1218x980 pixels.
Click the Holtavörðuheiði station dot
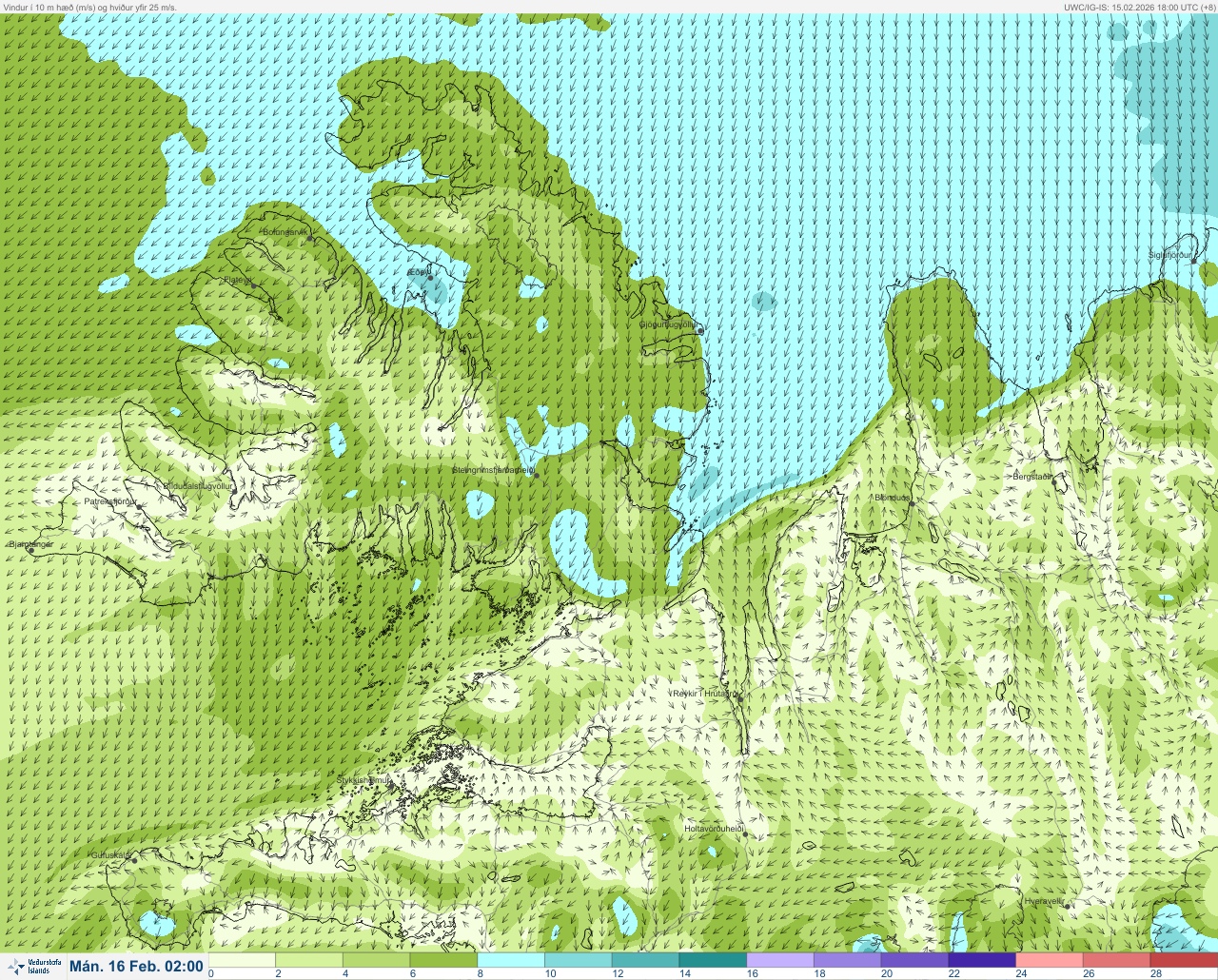(x=745, y=834)
